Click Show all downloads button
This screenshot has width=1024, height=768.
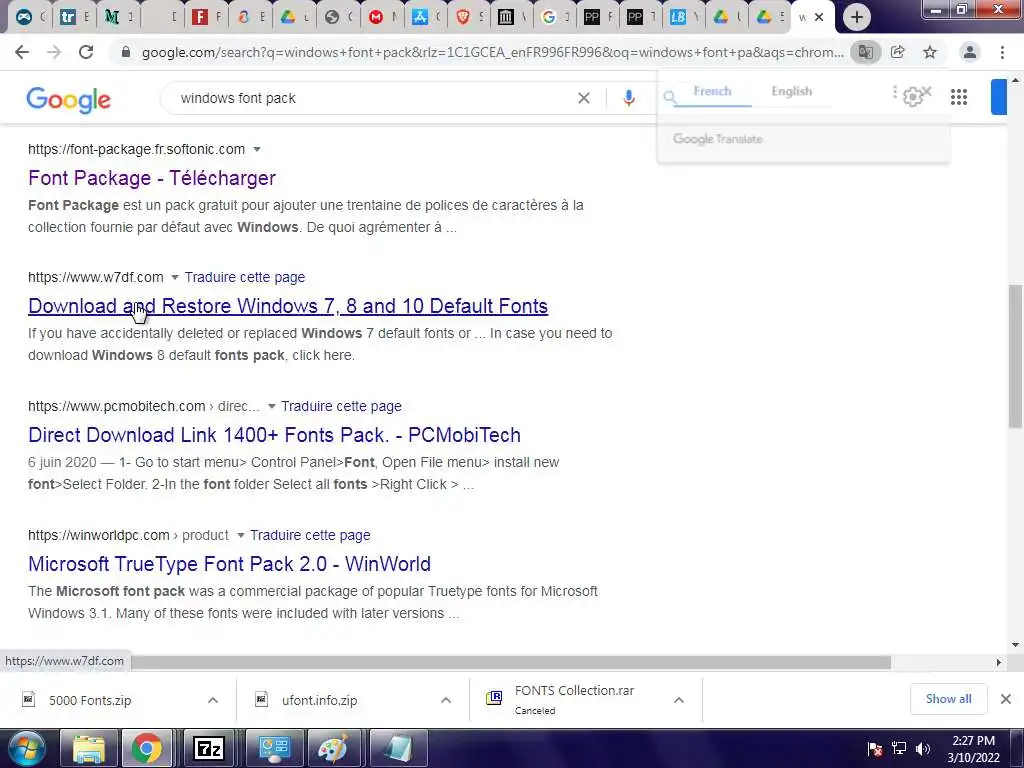948,699
